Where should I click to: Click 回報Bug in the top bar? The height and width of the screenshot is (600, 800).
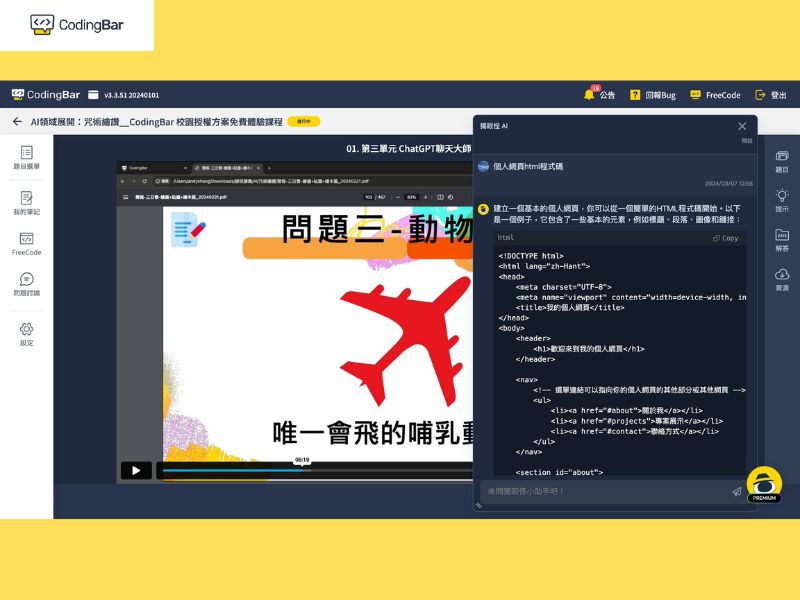[653, 95]
